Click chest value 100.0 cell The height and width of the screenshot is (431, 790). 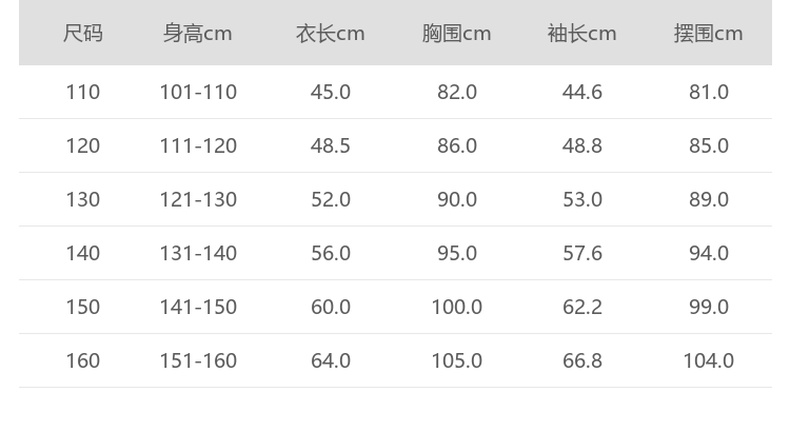pos(456,307)
